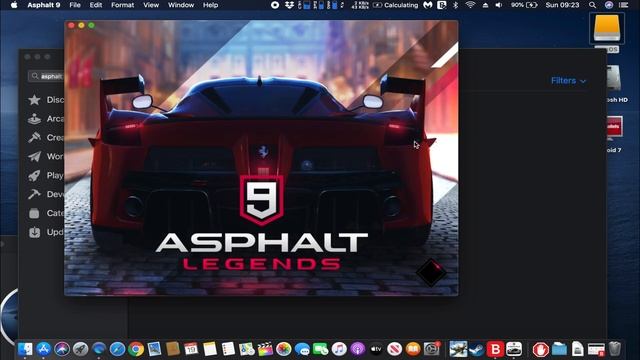Open Dropbox menu bar icon

289,5
